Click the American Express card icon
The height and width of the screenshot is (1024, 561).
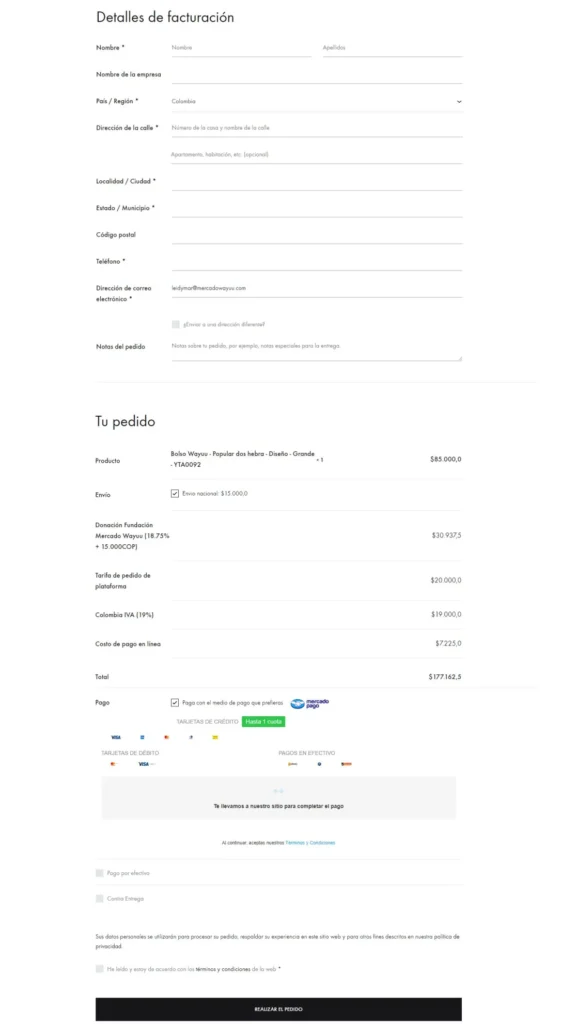tap(142, 737)
